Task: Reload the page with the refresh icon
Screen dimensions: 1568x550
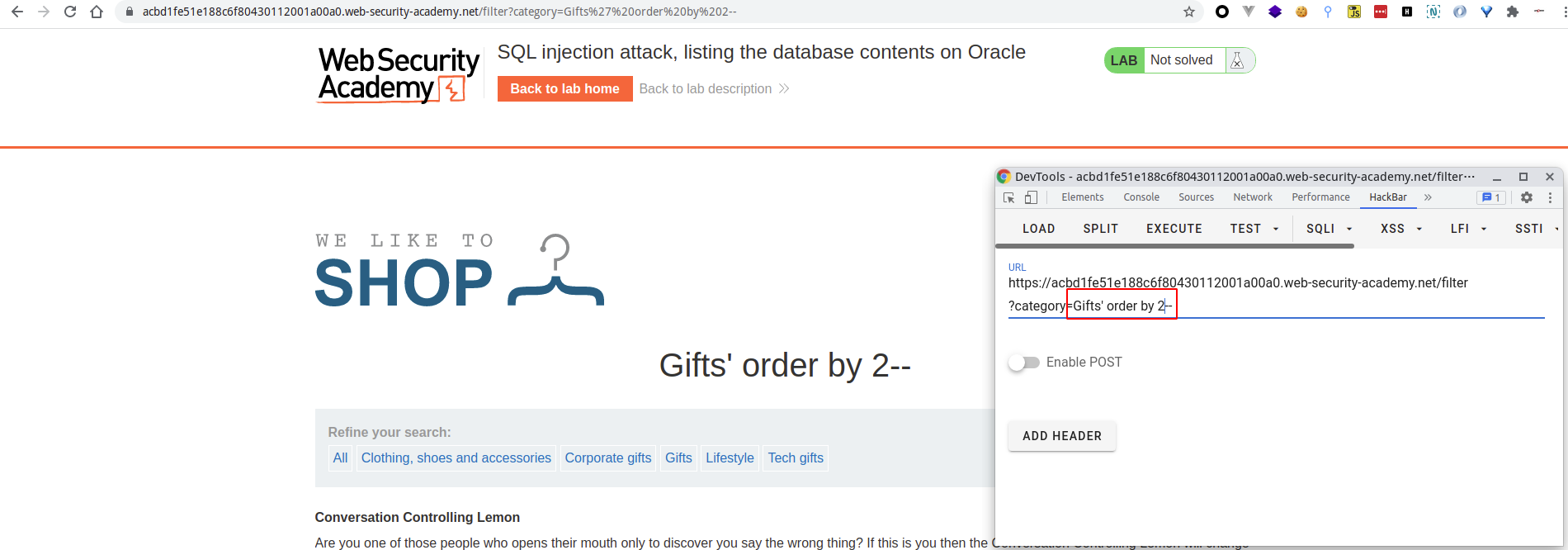Action: (x=70, y=12)
